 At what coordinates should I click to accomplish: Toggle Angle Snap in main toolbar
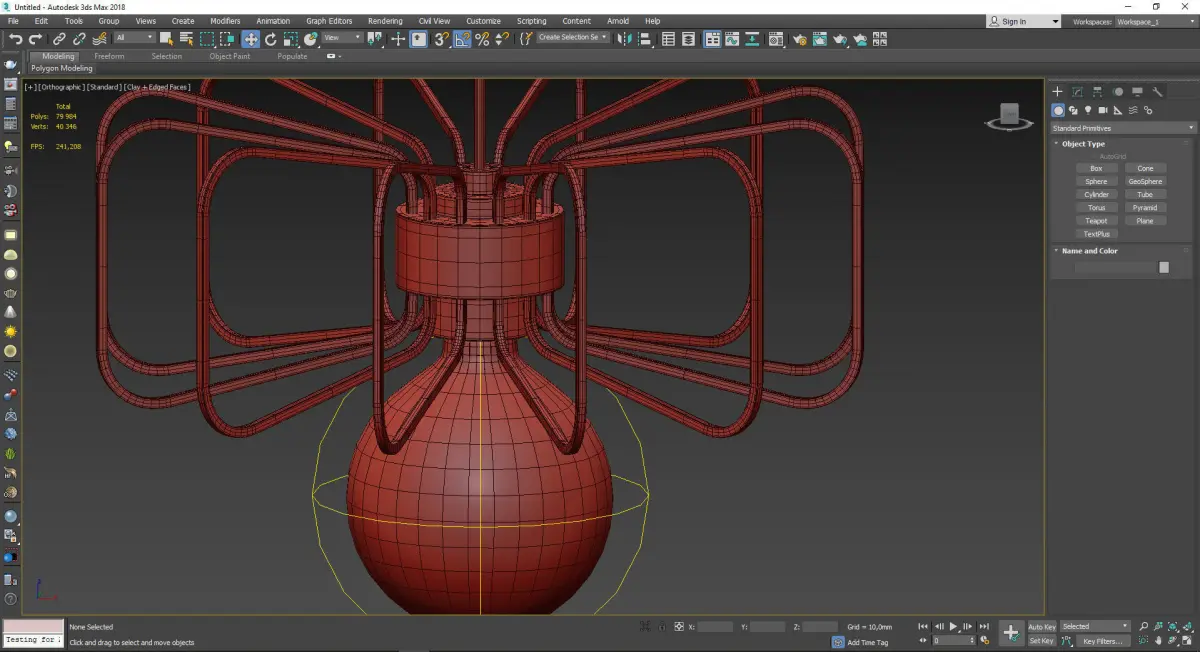[462, 39]
